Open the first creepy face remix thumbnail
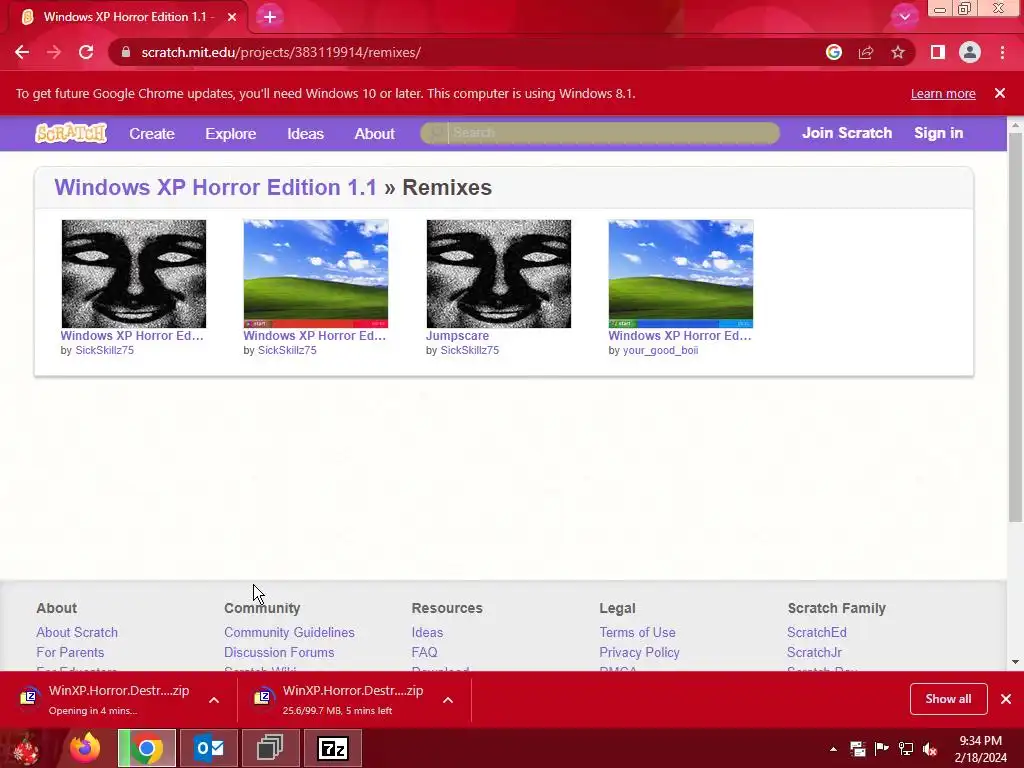Screen dimensions: 1024x768 pyautogui.click(x=134, y=274)
